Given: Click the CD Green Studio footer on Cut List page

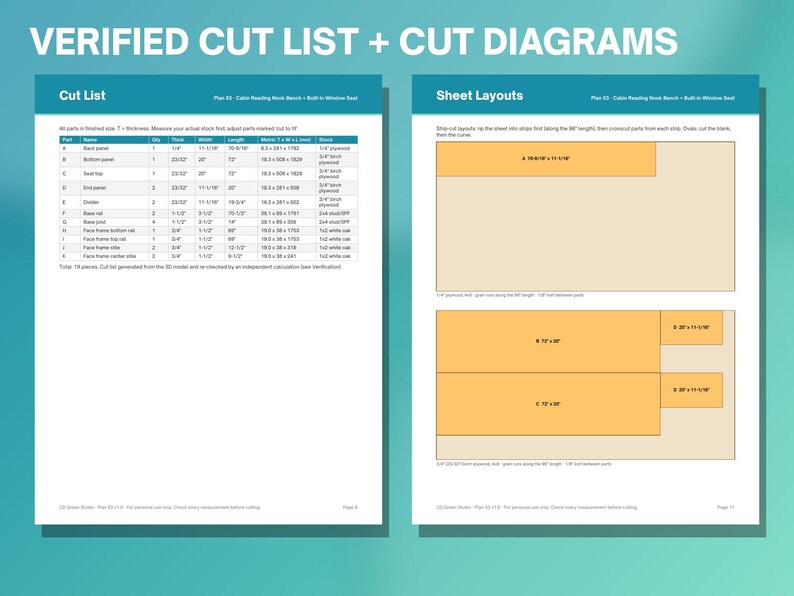Looking at the screenshot, I should [x=160, y=507].
